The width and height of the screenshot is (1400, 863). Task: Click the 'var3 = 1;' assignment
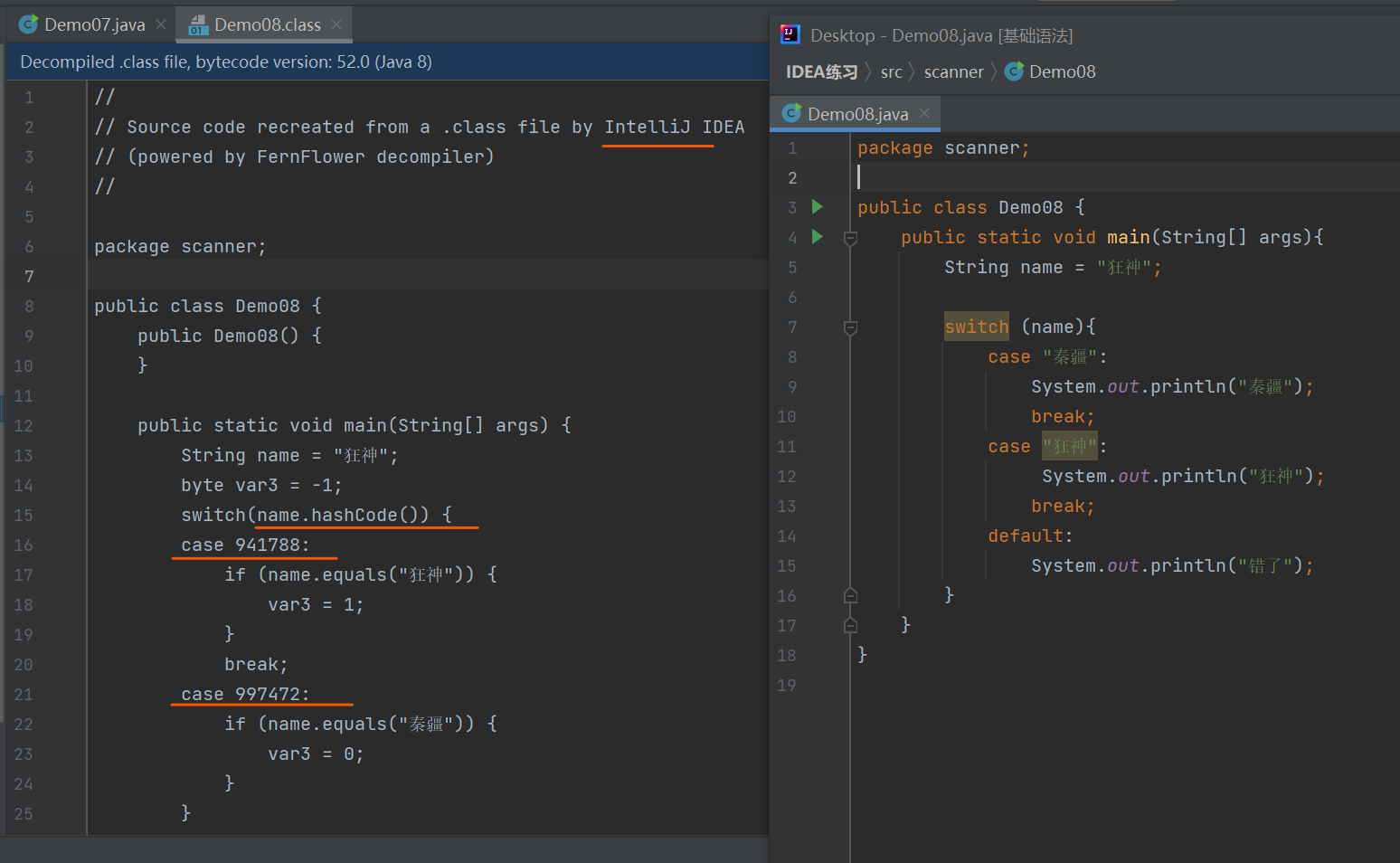click(316, 604)
